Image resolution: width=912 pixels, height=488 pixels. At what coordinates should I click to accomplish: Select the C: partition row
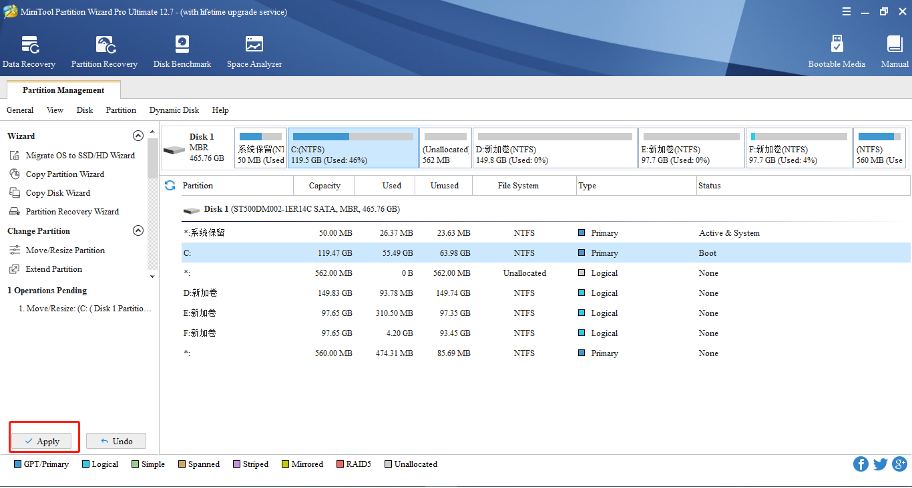tap(546, 253)
